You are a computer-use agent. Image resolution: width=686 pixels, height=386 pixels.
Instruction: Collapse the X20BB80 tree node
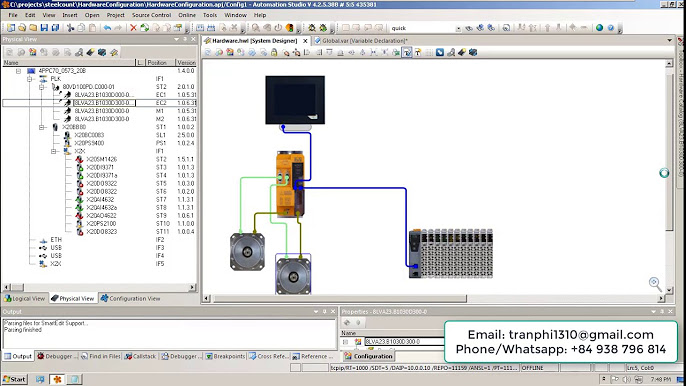42,127
